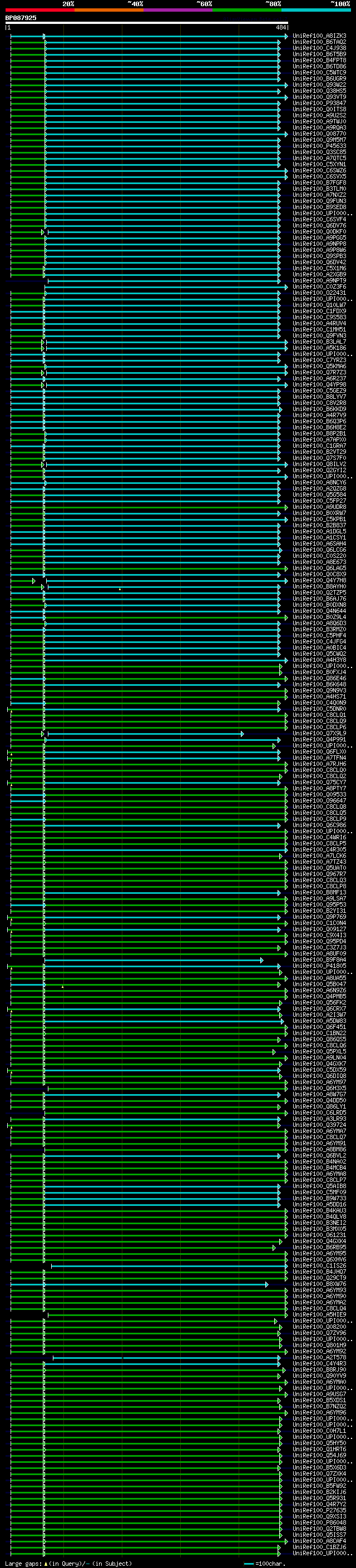Click the UniRef100_B5X6D3 label
This screenshot has height=1568, width=356.
coord(319,1467)
